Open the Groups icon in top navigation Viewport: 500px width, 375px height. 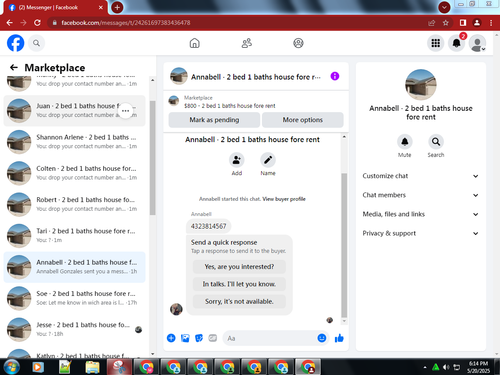[298, 43]
